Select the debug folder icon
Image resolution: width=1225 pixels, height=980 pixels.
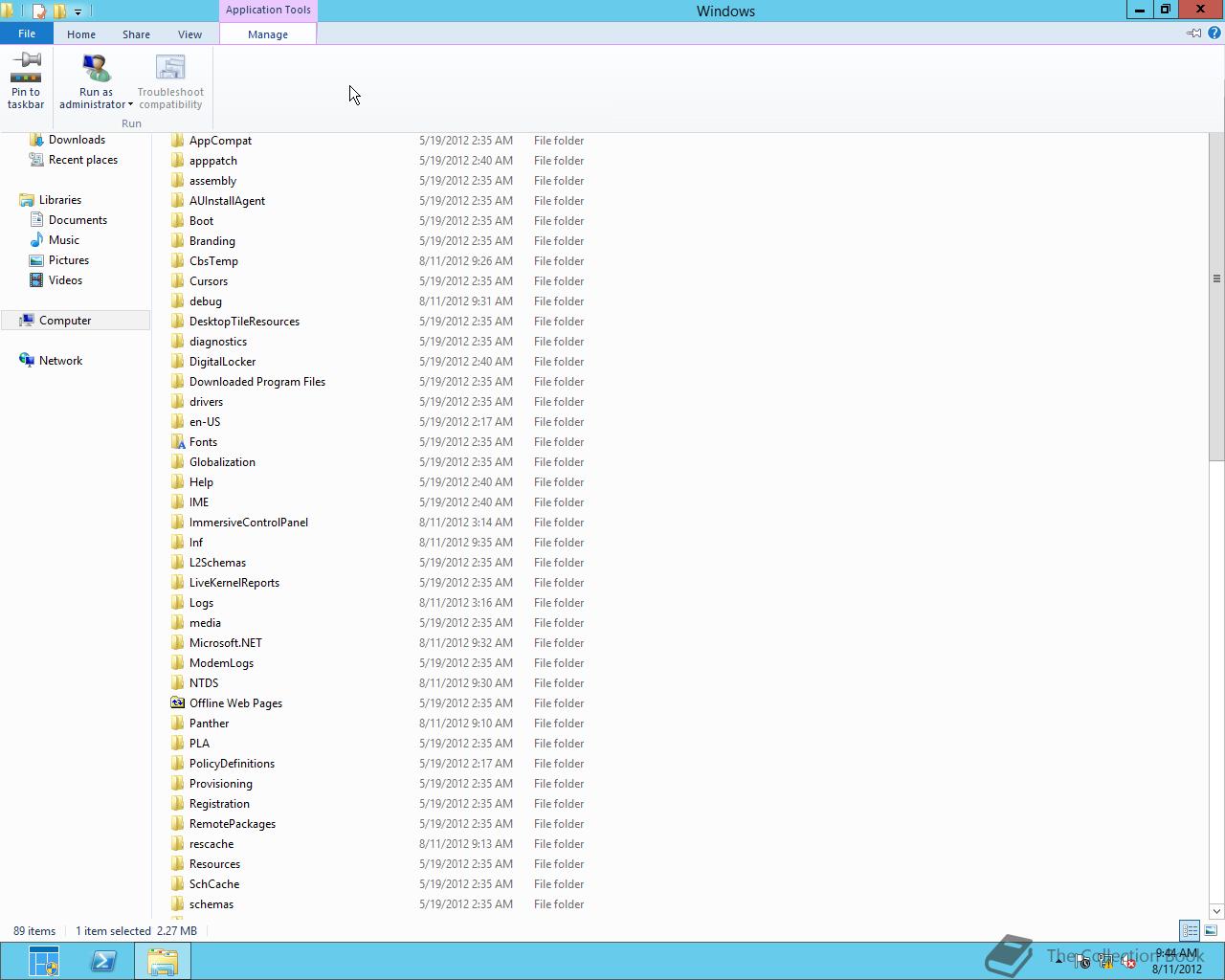pos(177,301)
